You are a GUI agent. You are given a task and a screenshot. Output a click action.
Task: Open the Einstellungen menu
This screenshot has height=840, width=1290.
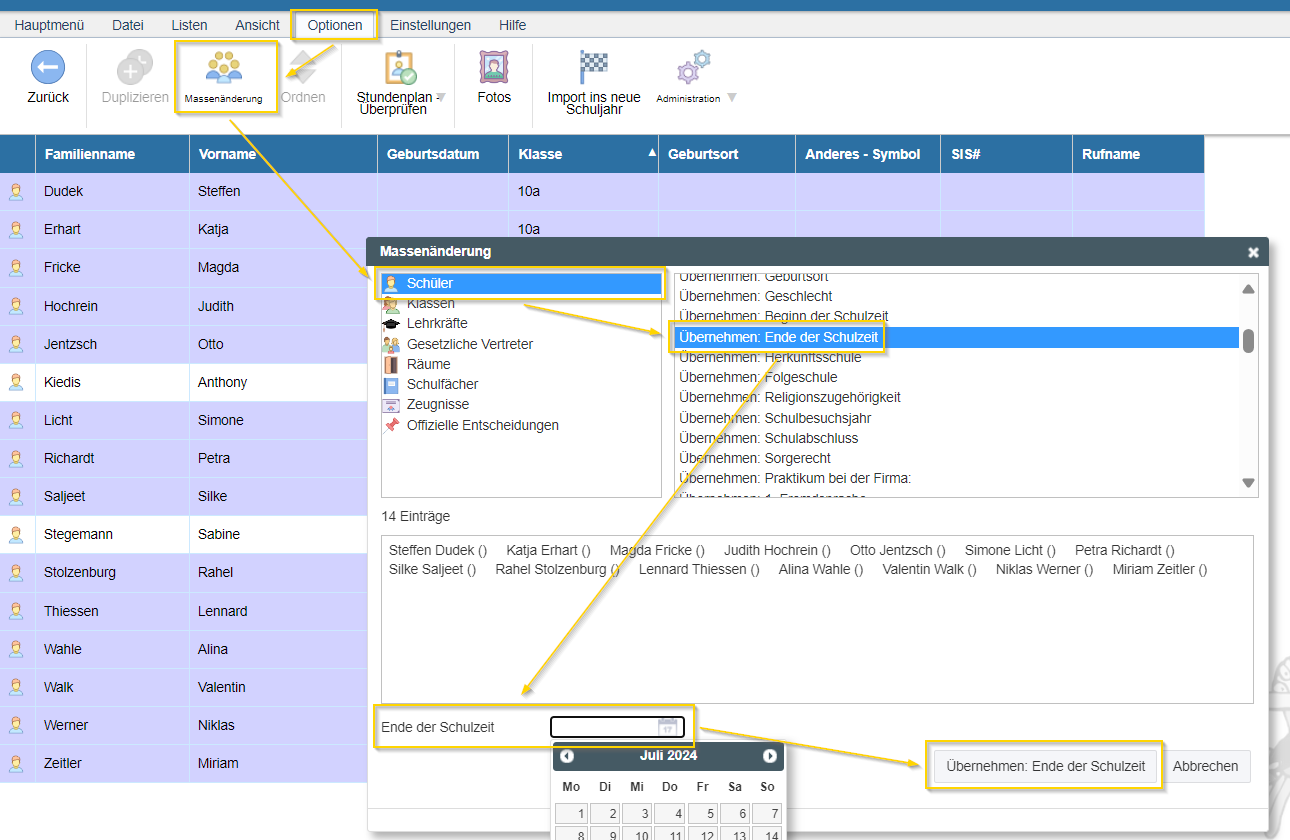[430, 25]
